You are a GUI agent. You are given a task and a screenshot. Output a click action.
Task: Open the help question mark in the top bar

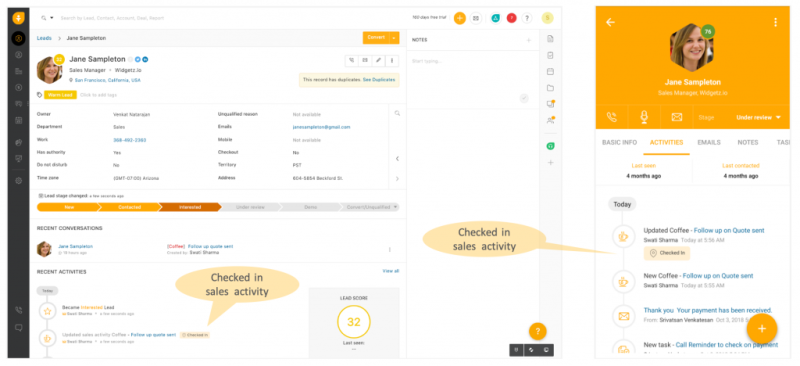tap(527, 18)
